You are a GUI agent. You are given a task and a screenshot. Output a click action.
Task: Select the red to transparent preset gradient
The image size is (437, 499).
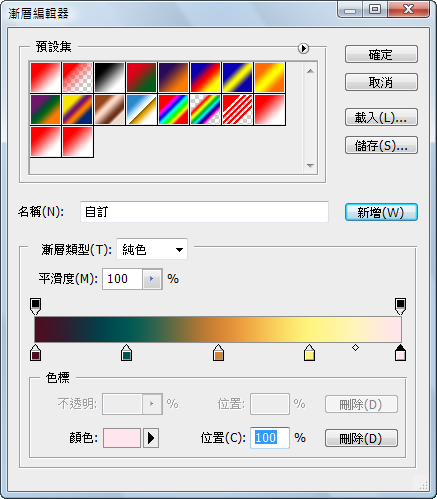(78, 77)
